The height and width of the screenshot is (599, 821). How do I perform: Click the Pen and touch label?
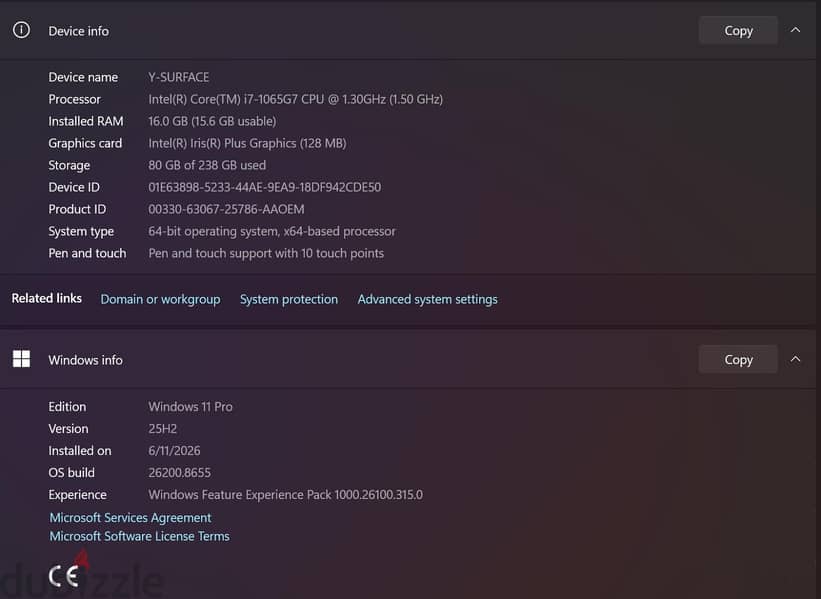click(87, 253)
